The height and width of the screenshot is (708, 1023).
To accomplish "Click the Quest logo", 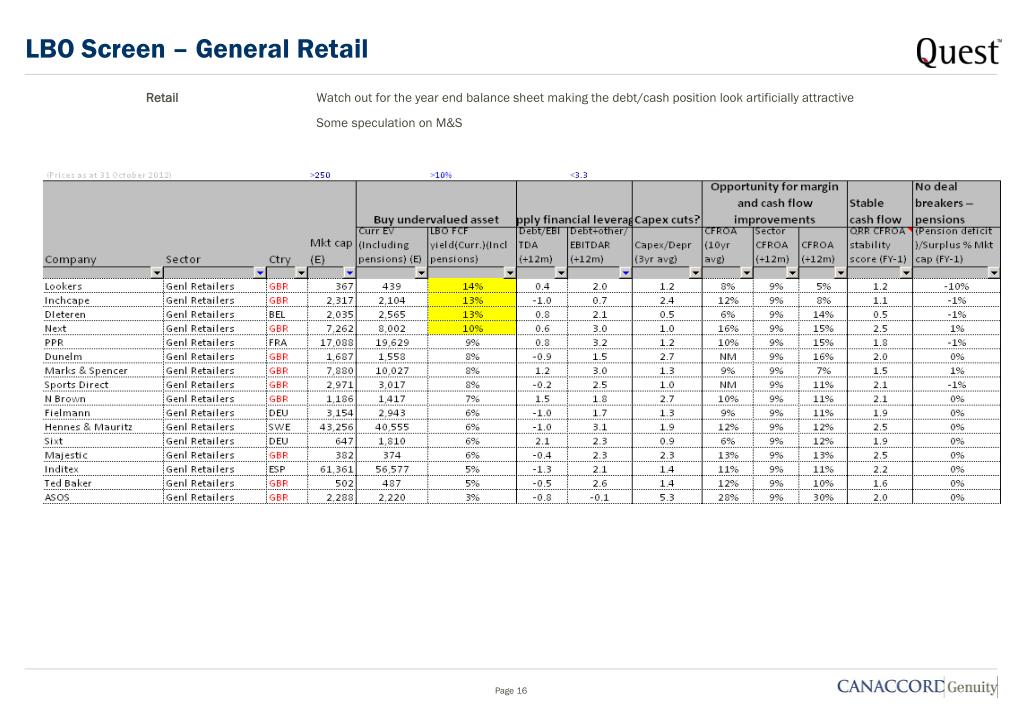I will coord(957,52).
